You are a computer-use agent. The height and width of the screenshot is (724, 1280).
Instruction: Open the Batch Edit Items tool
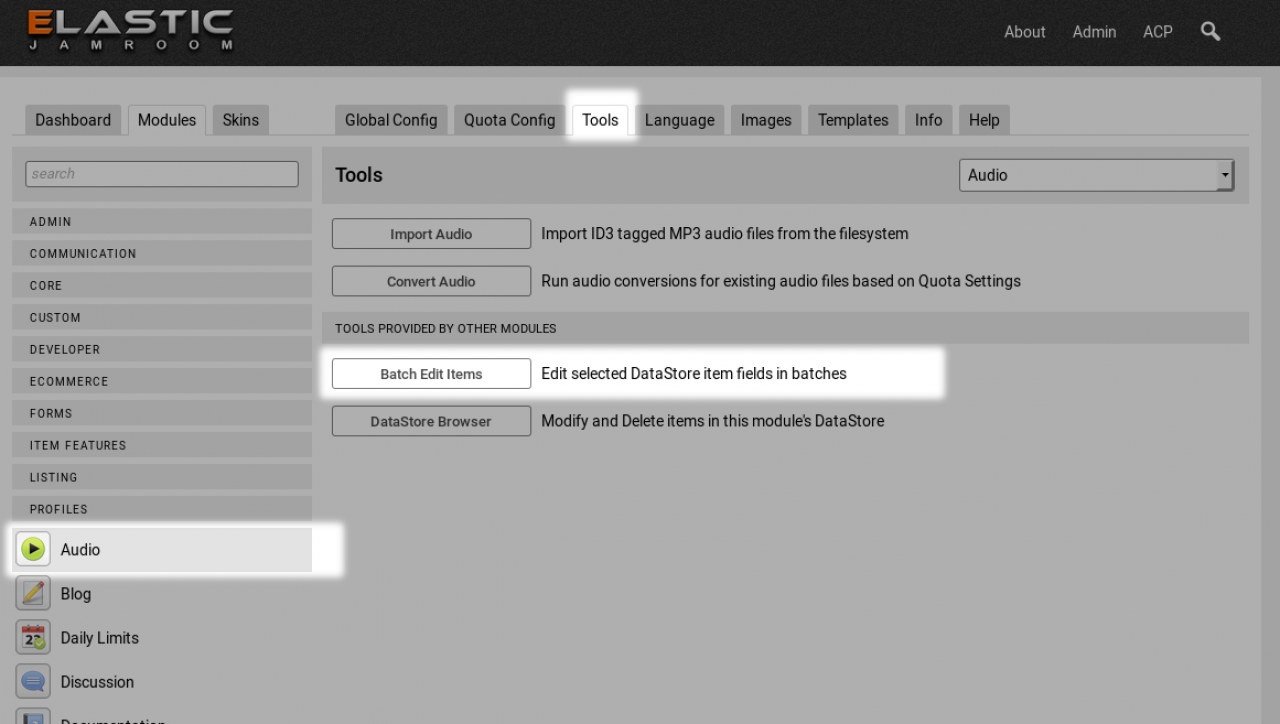(431, 374)
